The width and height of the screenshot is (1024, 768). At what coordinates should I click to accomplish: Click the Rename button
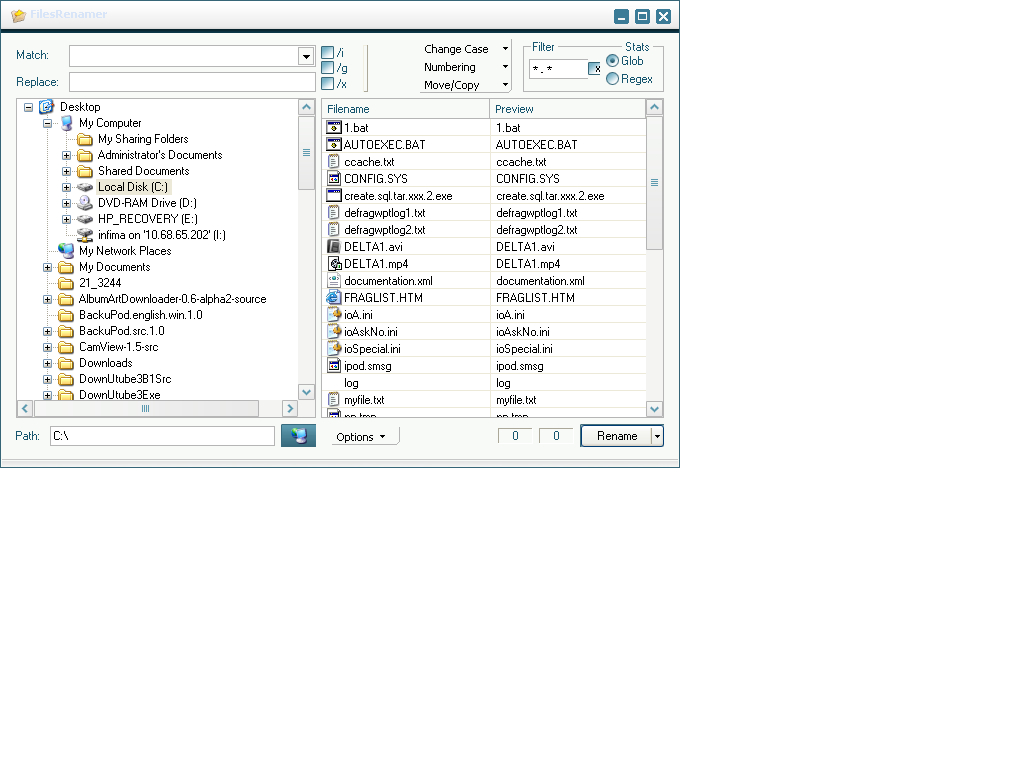pyautogui.click(x=616, y=436)
